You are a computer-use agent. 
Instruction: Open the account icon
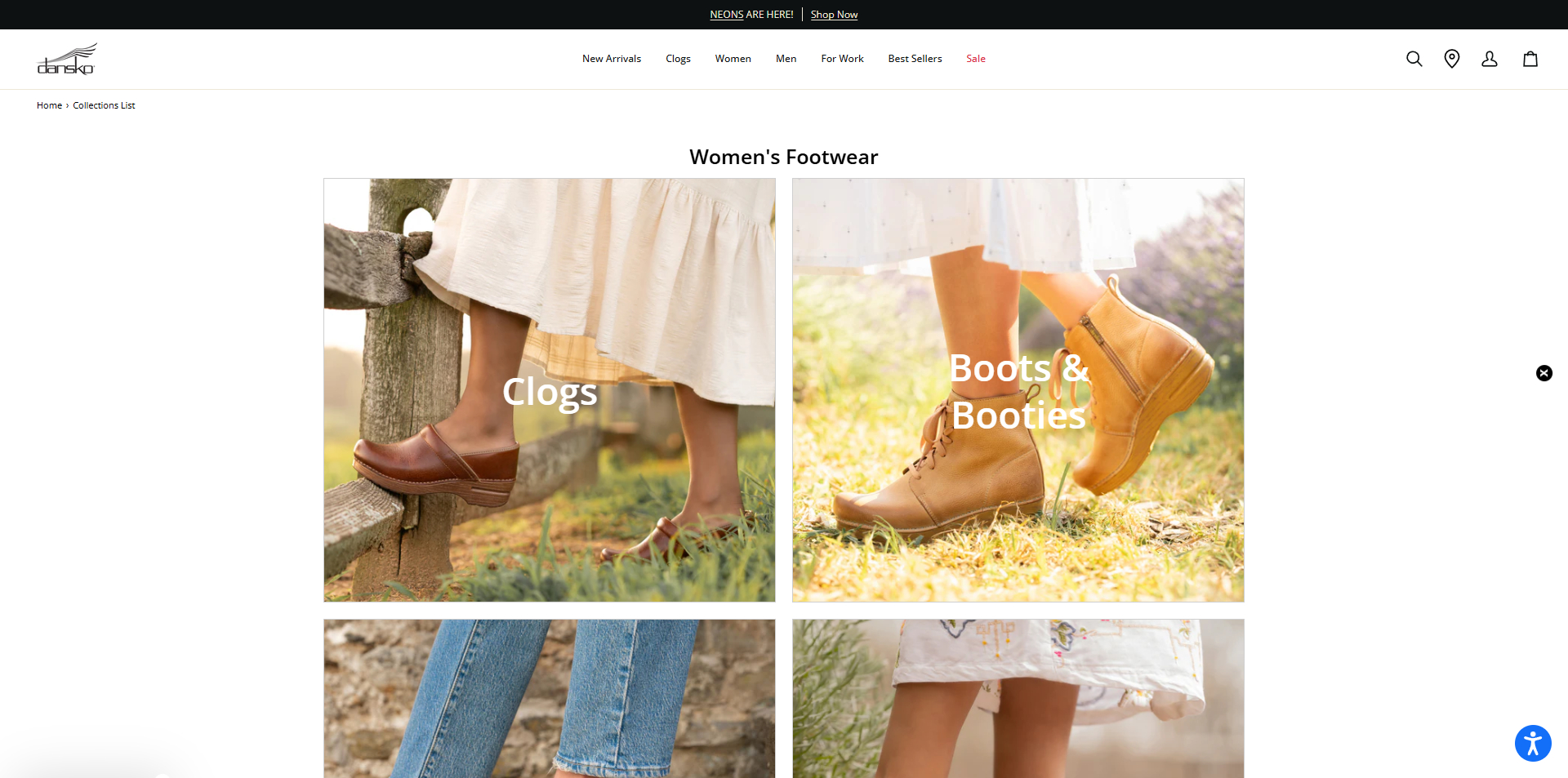[1490, 59]
